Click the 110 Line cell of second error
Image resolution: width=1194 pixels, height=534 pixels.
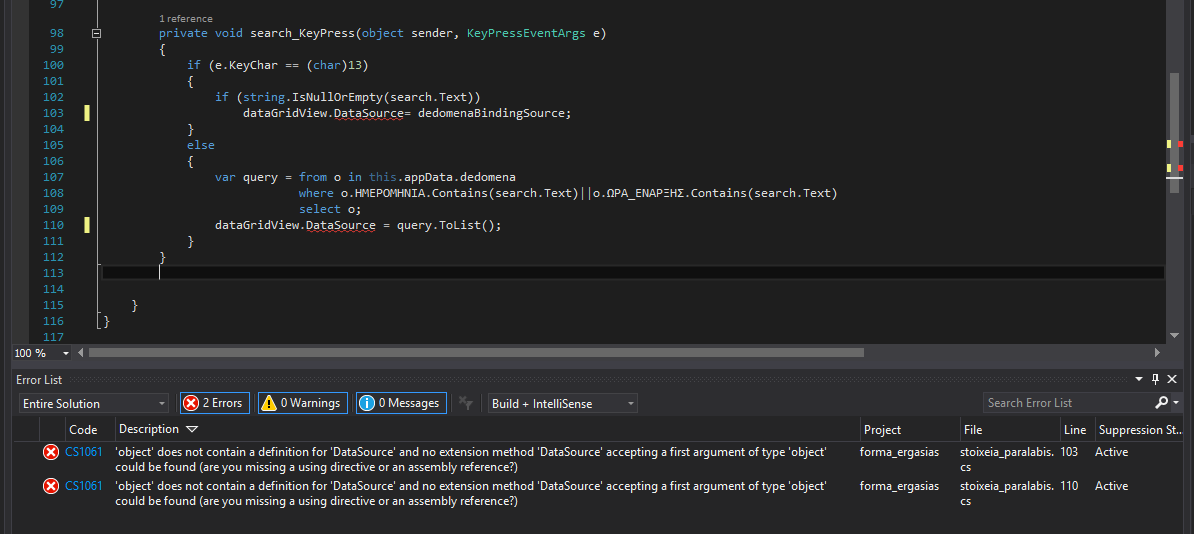pyautogui.click(x=1069, y=485)
